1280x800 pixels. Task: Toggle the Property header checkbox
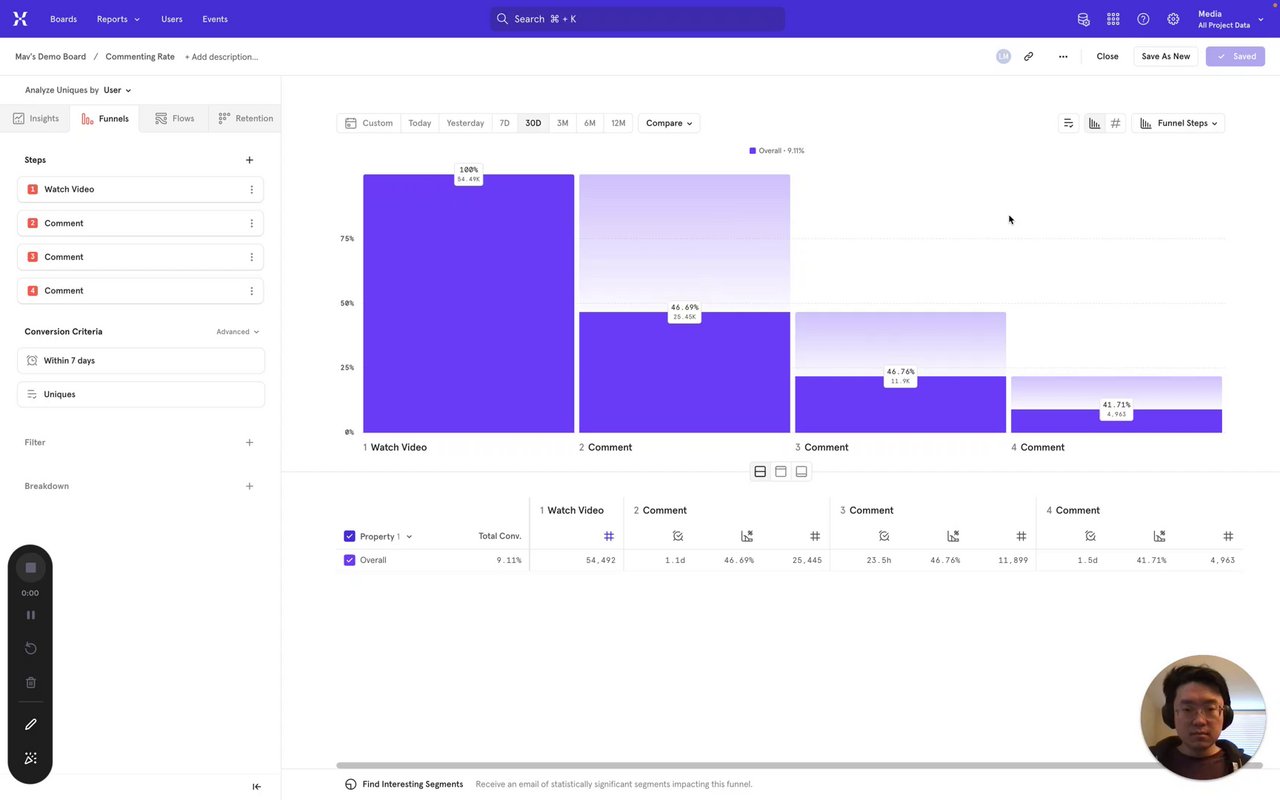(349, 536)
